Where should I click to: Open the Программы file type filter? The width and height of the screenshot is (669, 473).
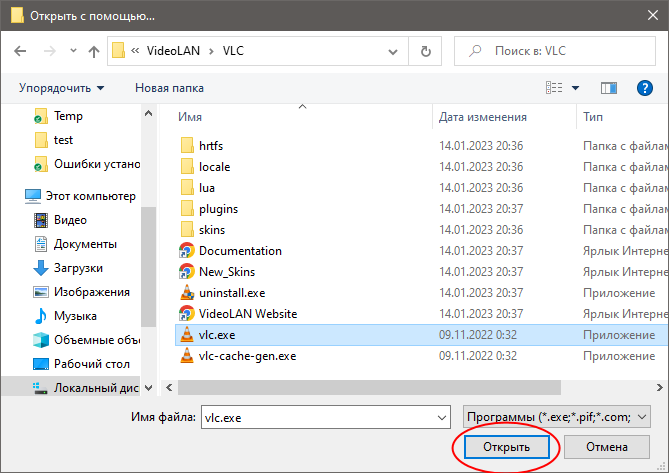[556, 417]
